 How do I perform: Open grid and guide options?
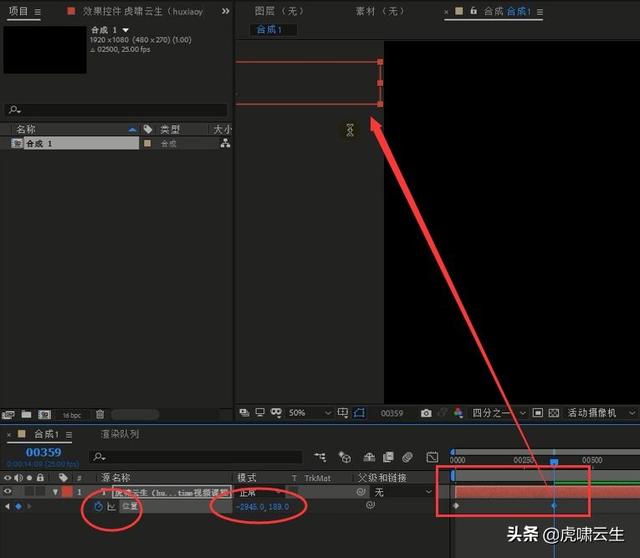pyautogui.click(x=342, y=413)
